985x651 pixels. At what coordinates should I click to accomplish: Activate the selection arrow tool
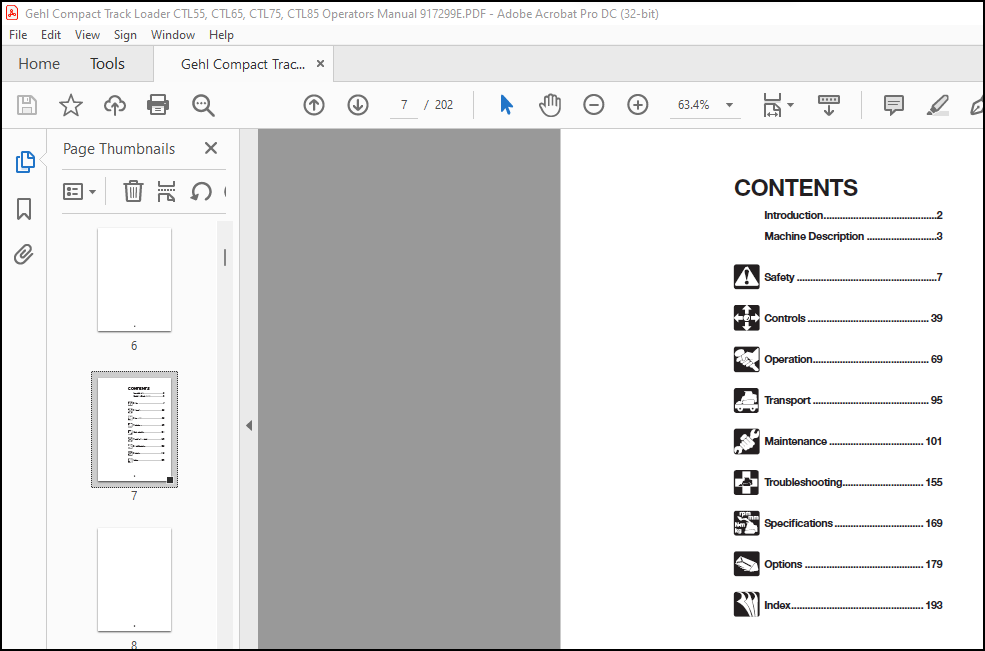coord(506,105)
